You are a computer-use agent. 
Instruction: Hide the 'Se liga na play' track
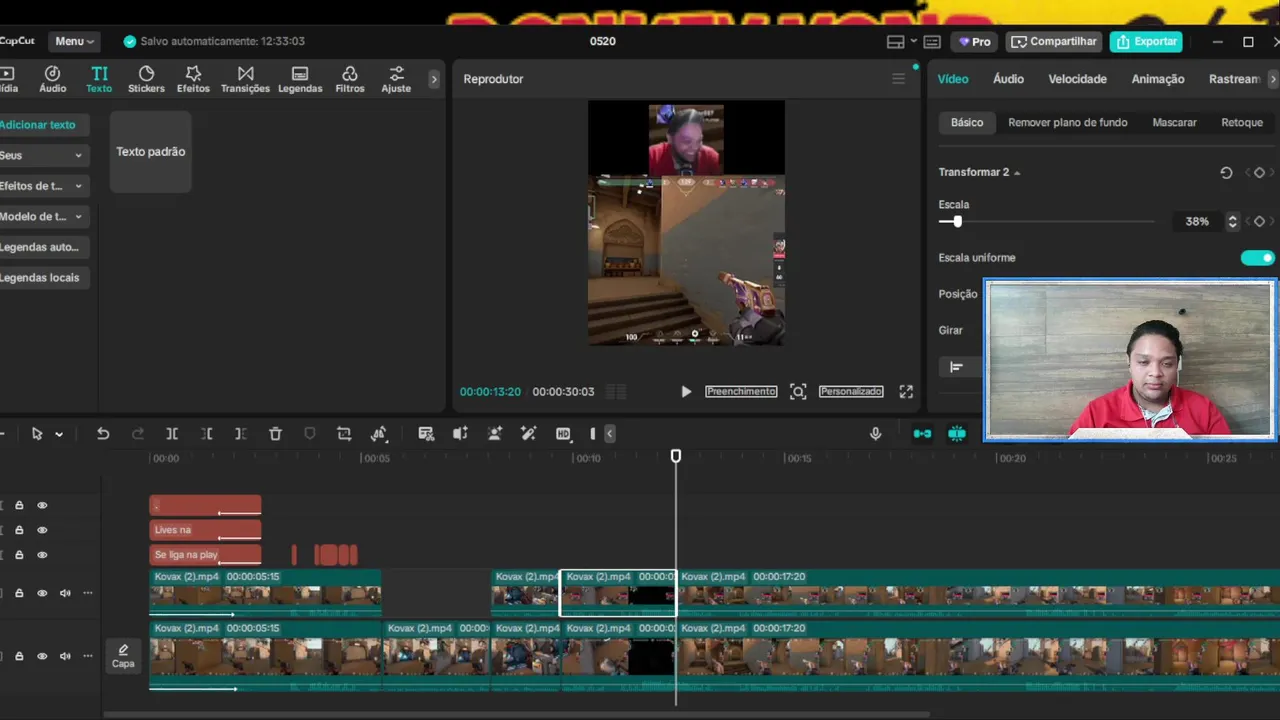pyautogui.click(x=42, y=555)
